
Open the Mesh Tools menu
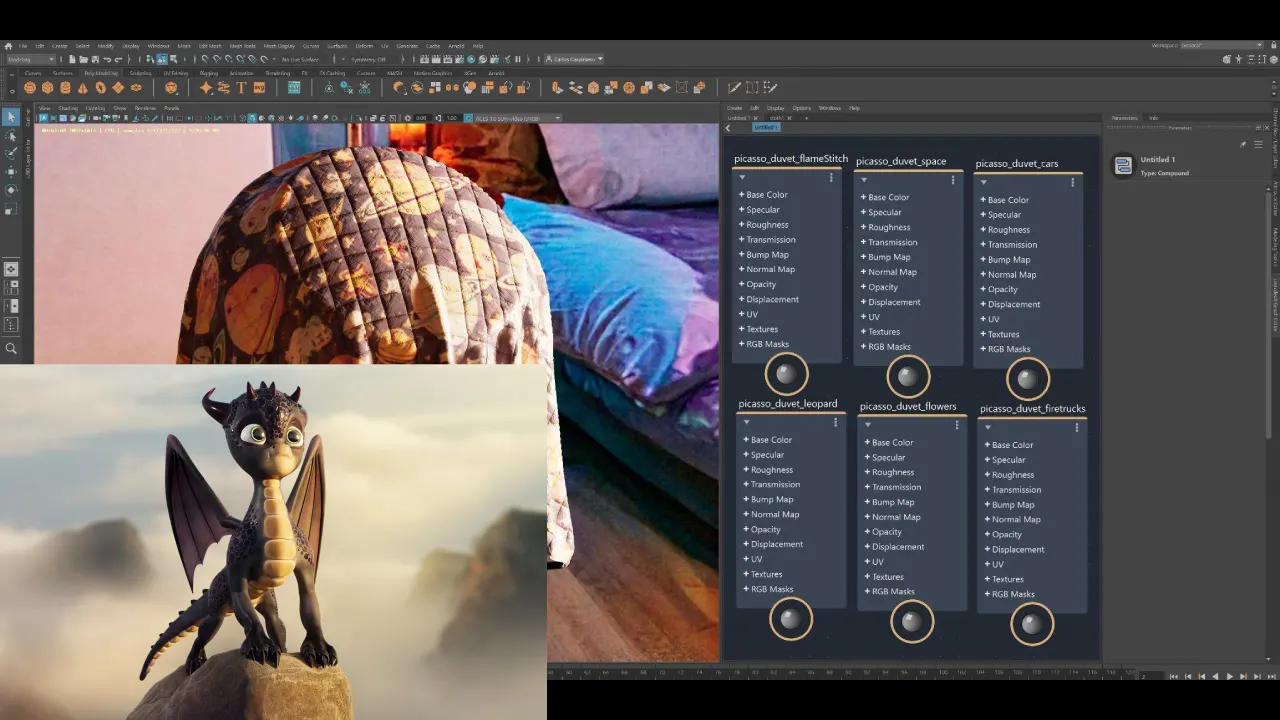click(x=242, y=46)
